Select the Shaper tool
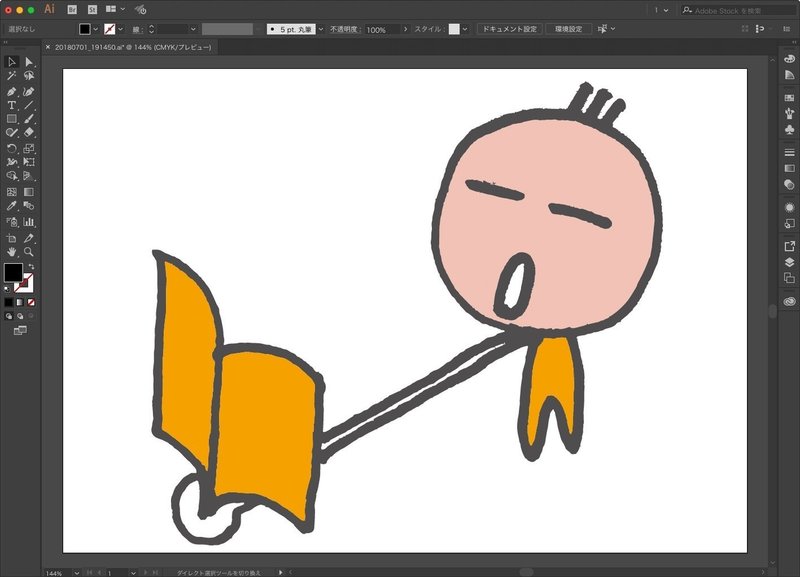The height and width of the screenshot is (577, 800). (11, 133)
